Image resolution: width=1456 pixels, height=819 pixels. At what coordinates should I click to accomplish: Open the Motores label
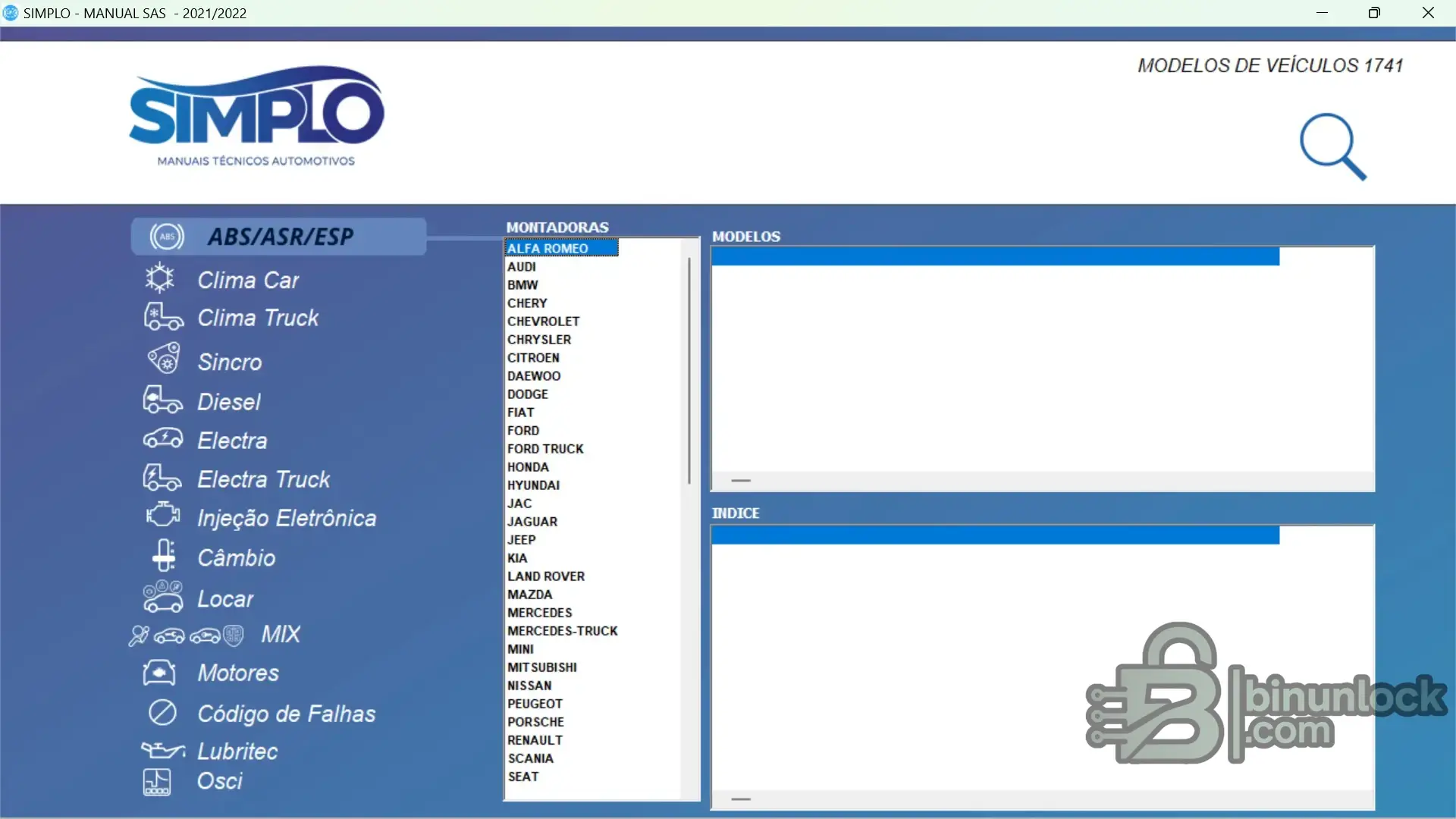(238, 673)
